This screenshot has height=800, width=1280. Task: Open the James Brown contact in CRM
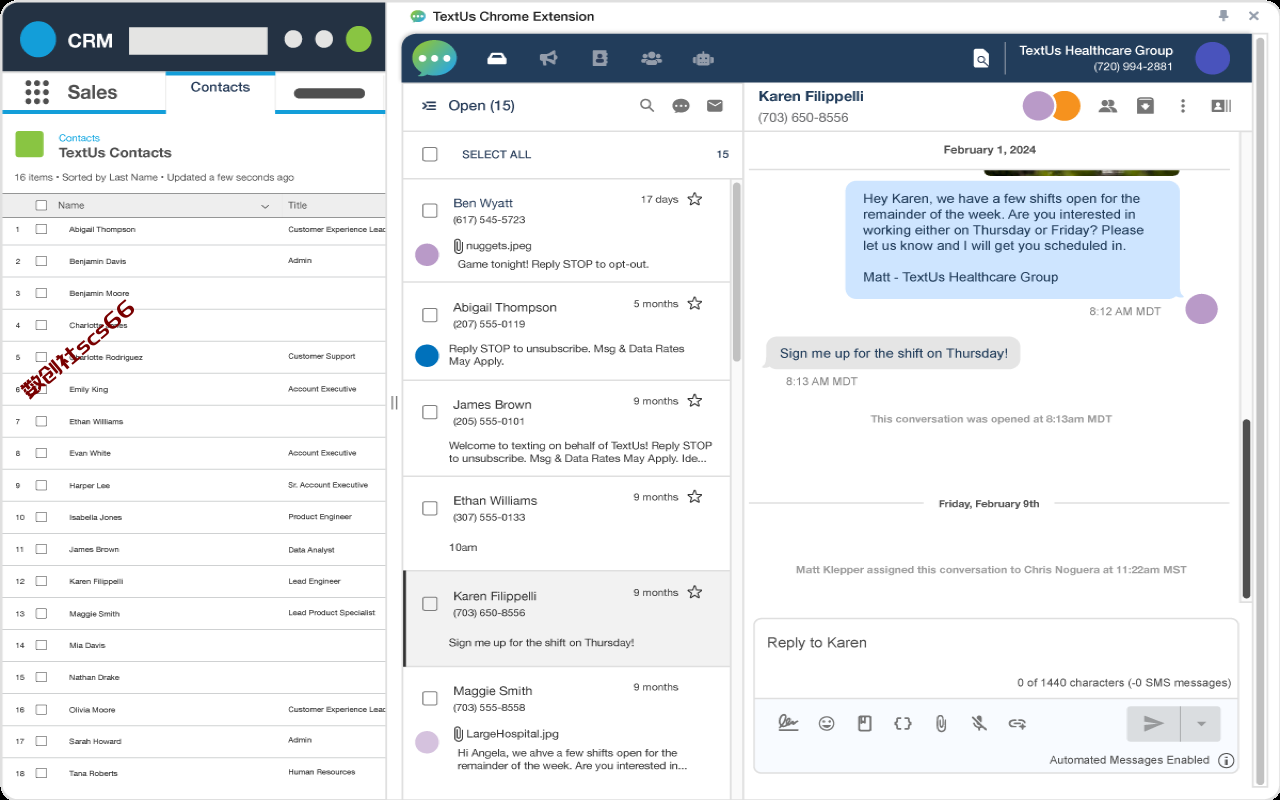94,549
